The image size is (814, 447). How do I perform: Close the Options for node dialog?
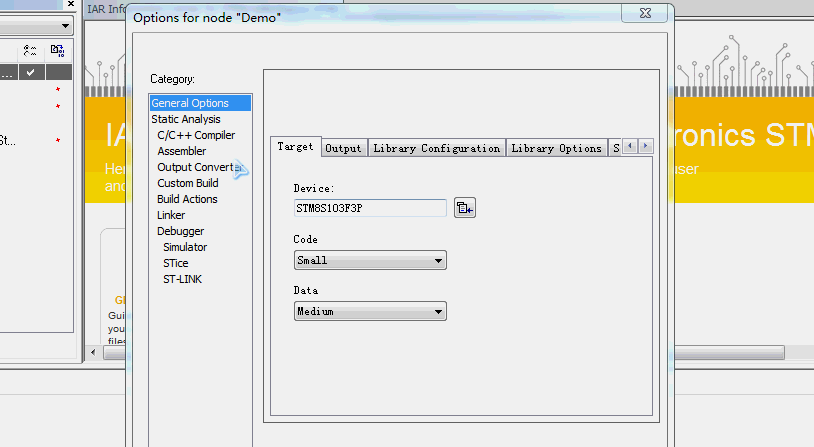(x=645, y=13)
